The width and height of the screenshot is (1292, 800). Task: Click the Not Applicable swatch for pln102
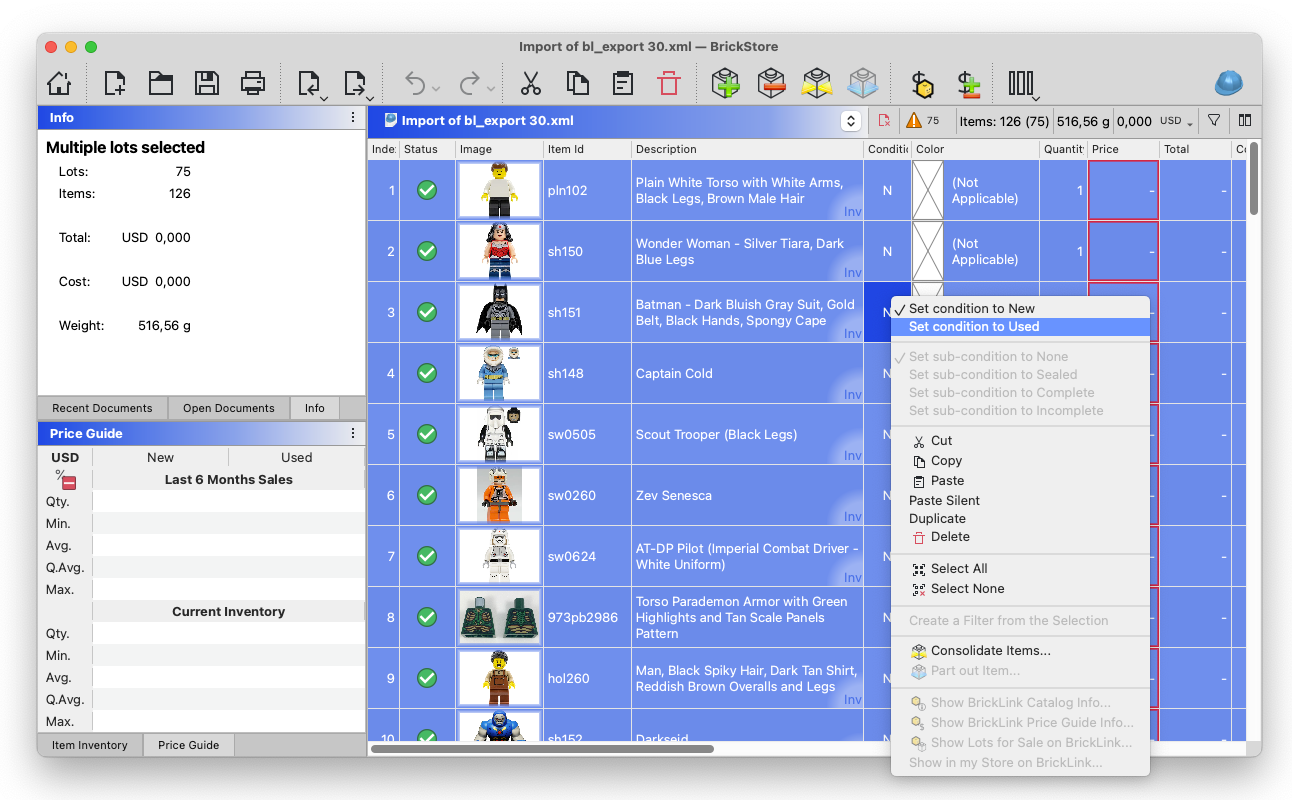[929, 190]
